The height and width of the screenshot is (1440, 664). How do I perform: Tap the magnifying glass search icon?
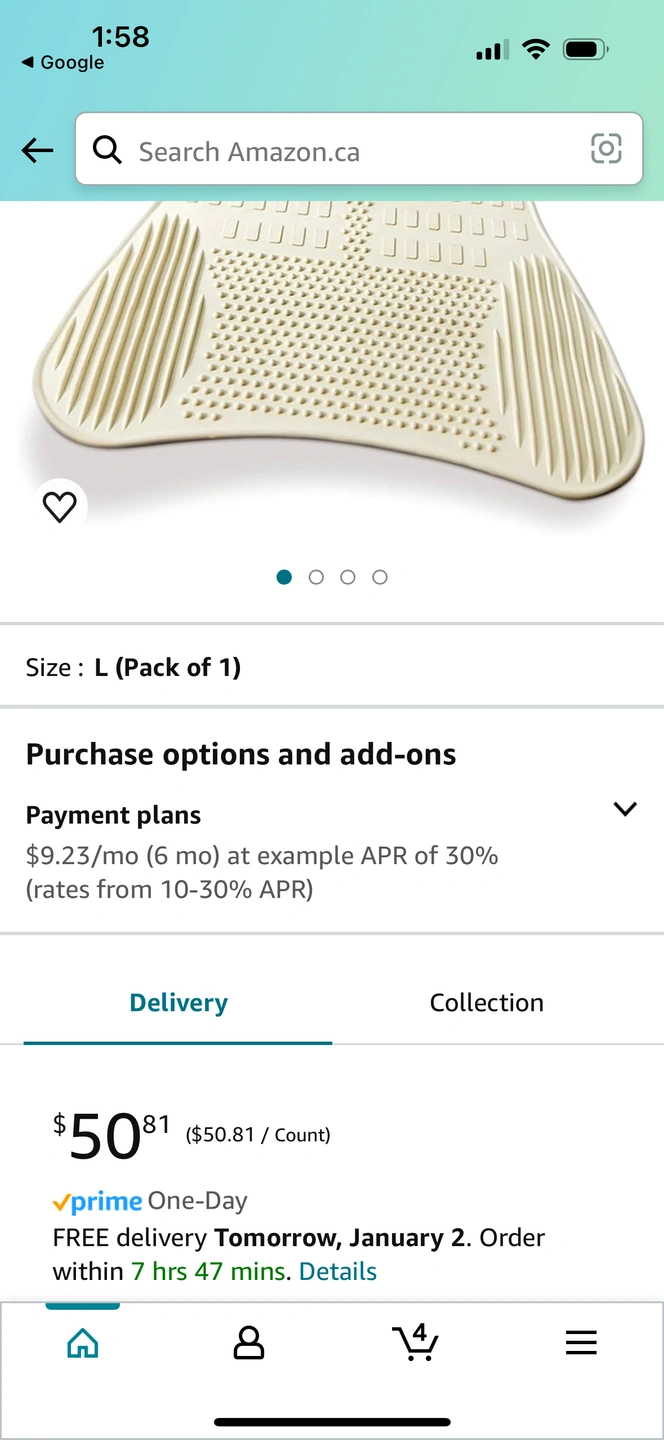pos(107,150)
